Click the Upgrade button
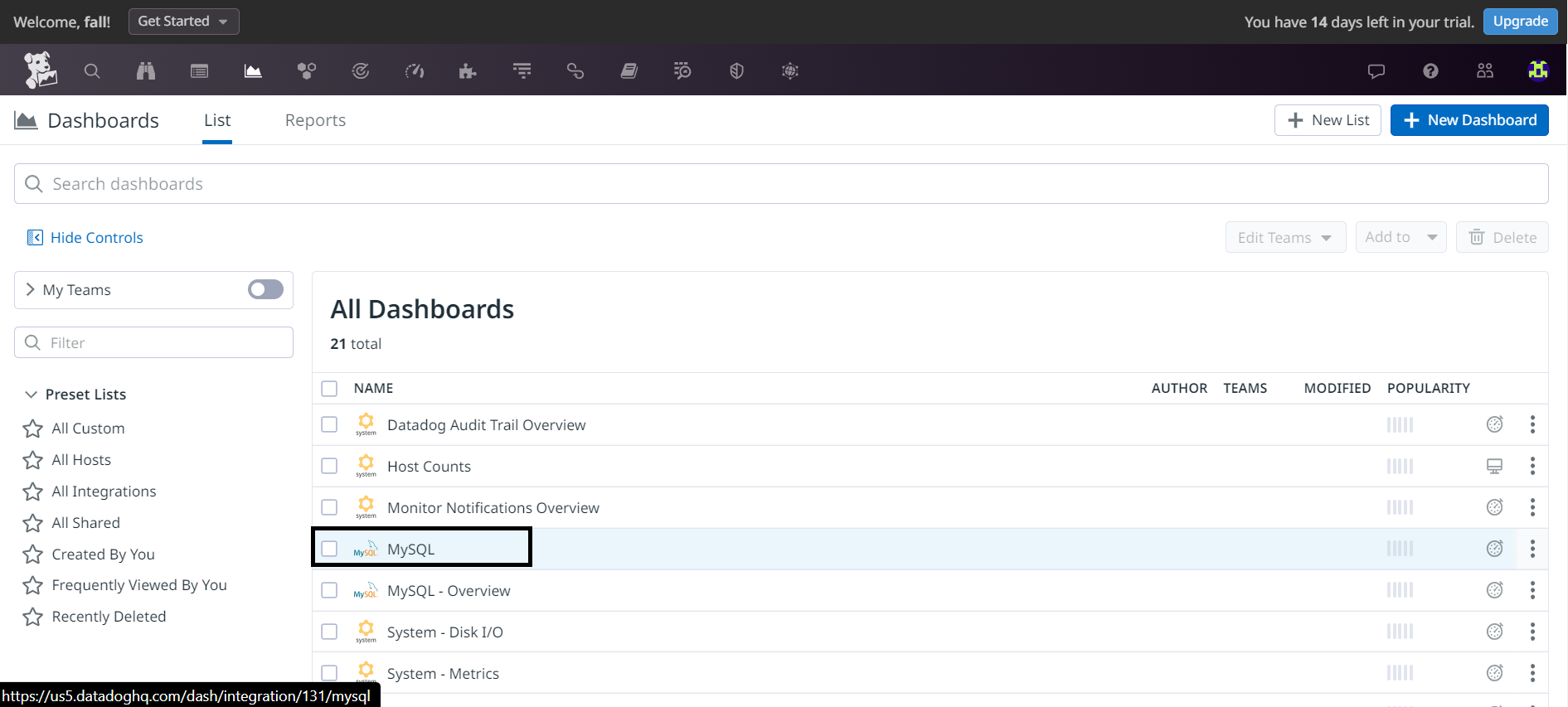 point(1520,22)
